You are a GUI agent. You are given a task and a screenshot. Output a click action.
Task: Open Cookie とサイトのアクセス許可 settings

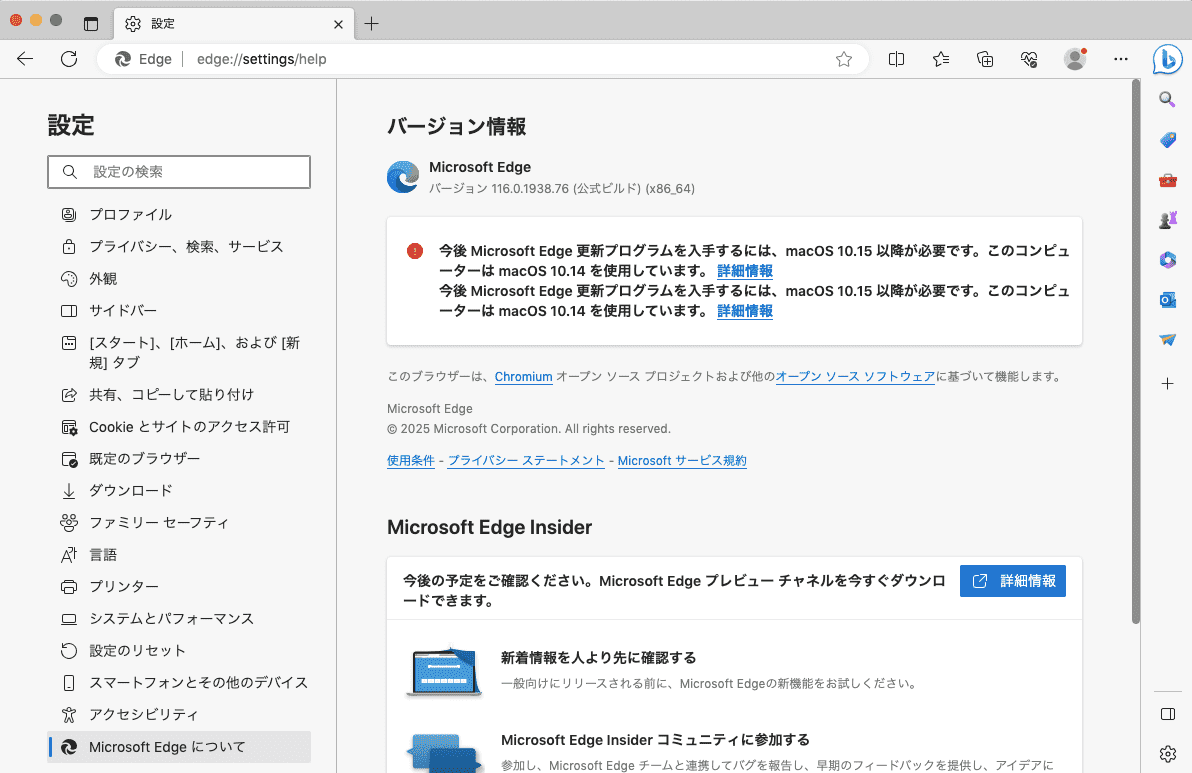coord(179,426)
